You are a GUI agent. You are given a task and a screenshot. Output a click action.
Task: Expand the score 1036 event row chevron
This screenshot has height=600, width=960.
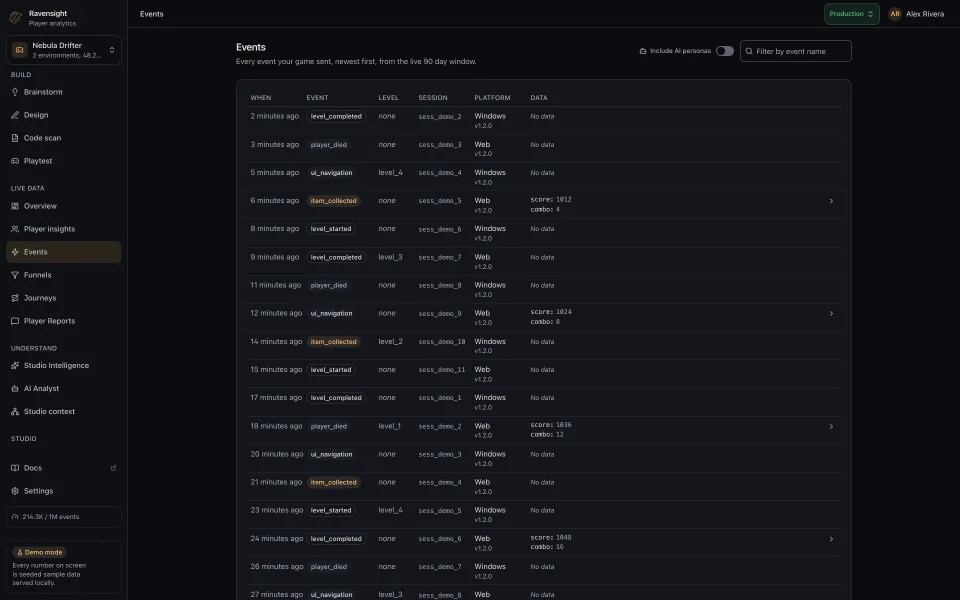tap(831, 426)
